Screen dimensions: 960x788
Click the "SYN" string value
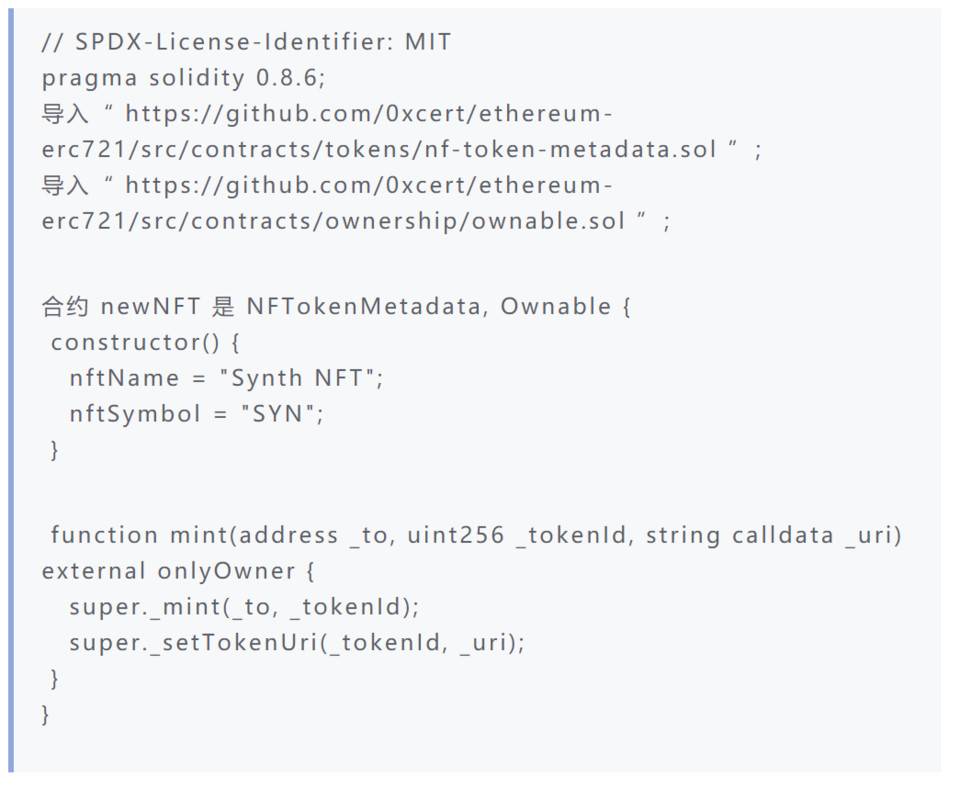[x=278, y=414]
